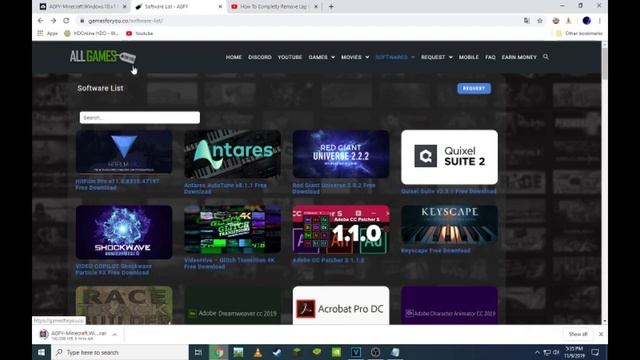
Task: Click the software Search input field
Action: coord(140,118)
